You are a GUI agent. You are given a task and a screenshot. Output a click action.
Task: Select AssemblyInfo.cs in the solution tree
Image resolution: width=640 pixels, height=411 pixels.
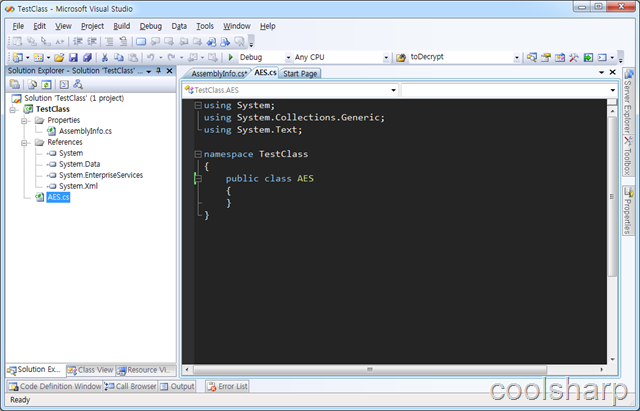[x=85, y=131]
